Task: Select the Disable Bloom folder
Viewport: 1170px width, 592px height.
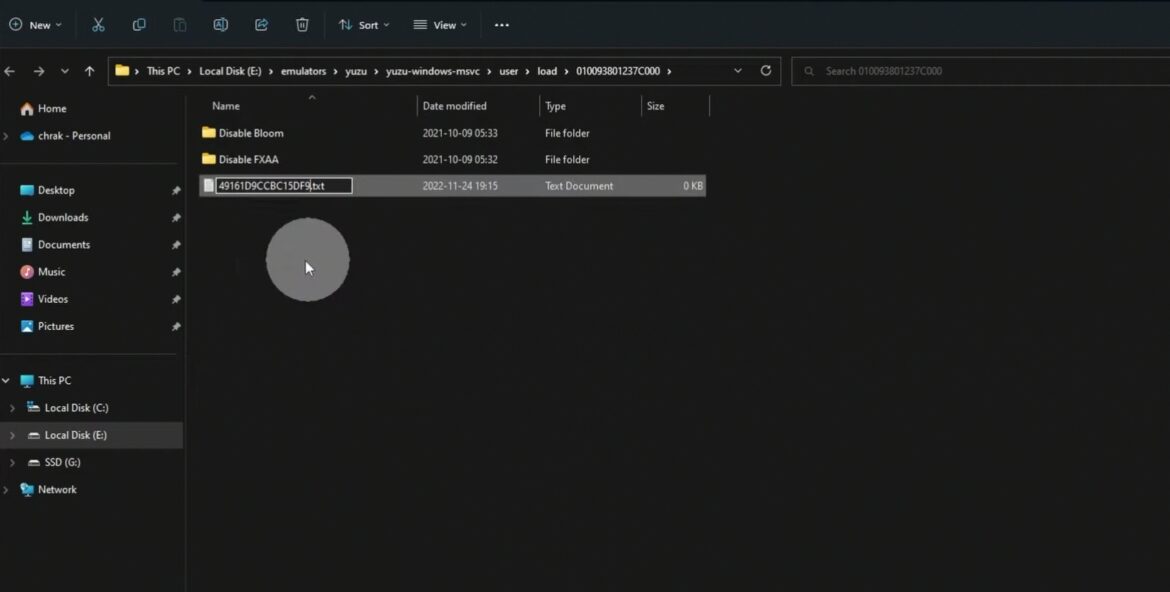Action: click(x=251, y=133)
